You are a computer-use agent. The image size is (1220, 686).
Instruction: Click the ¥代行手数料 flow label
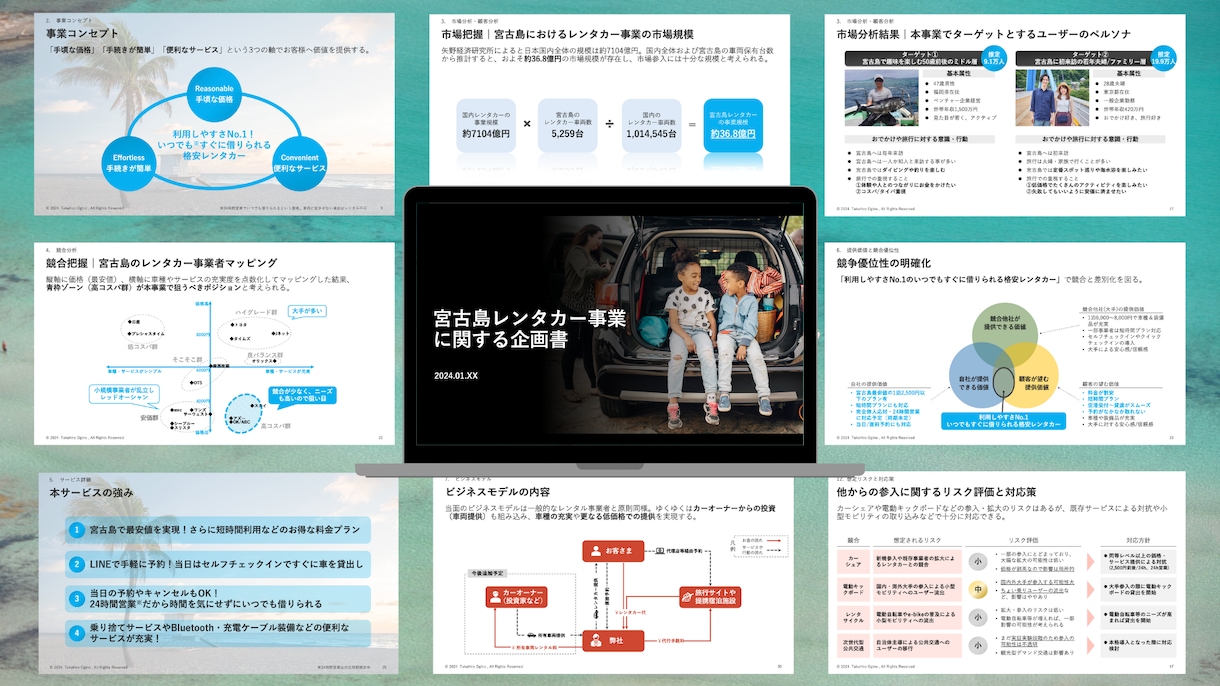[x=671, y=639]
